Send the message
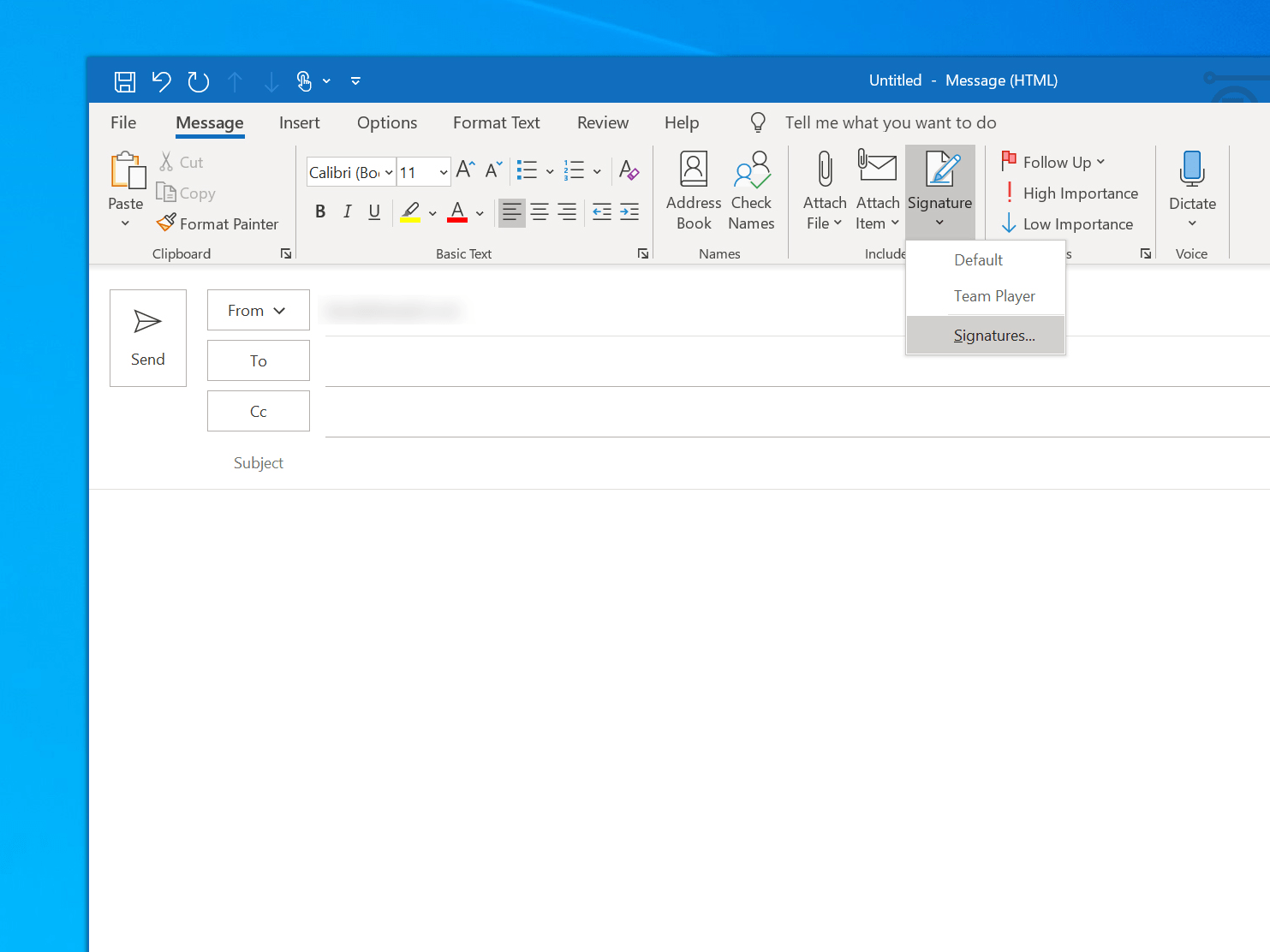The image size is (1270, 952). coord(148,338)
